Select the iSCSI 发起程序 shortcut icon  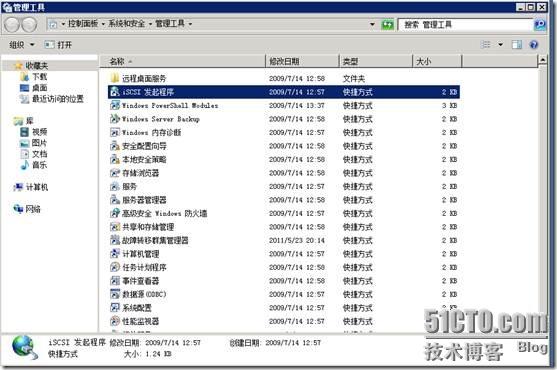(x=114, y=92)
